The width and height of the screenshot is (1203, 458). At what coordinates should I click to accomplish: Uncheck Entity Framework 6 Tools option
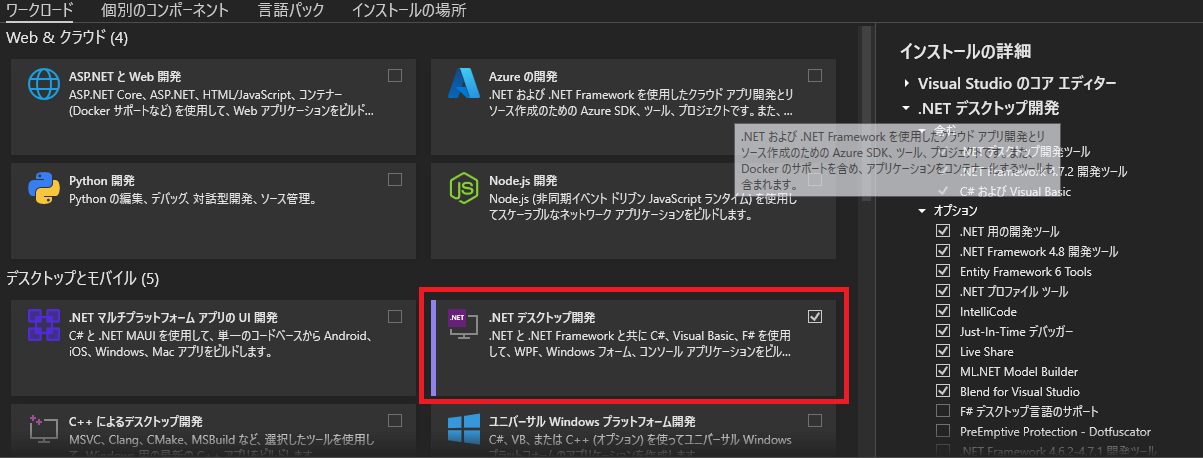pos(942,271)
